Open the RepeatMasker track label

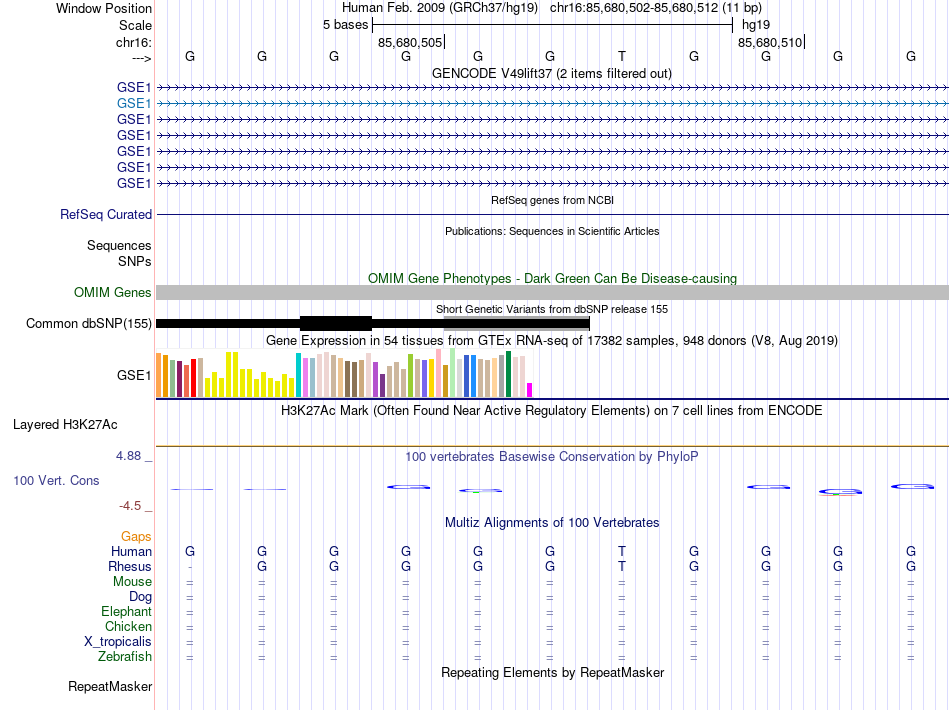tap(110, 686)
